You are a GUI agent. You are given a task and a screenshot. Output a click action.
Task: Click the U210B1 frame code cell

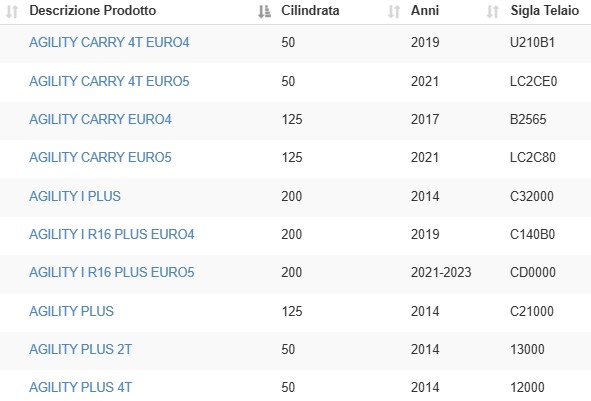(x=532, y=42)
